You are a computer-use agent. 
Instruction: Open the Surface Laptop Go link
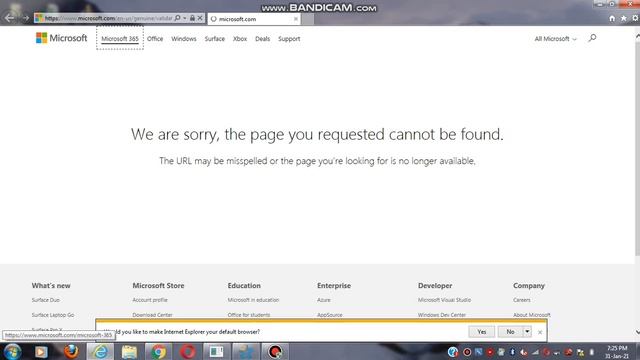click(x=53, y=315)
